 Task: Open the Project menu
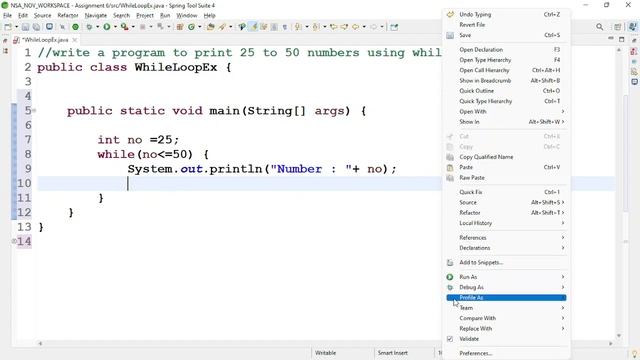coord(145,16)
